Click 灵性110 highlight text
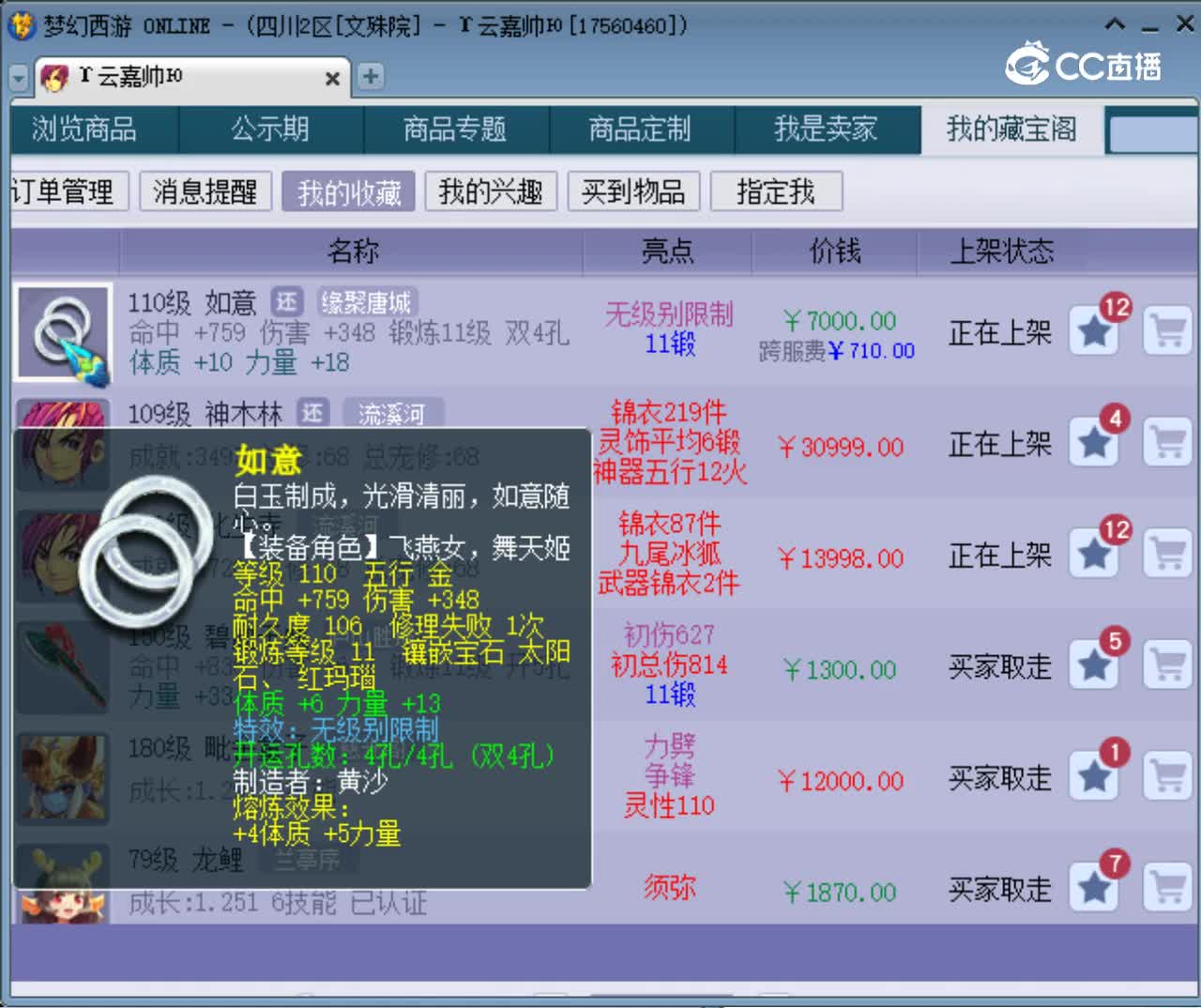This screenshot has width=1201, height=1008. pos(669,805)
